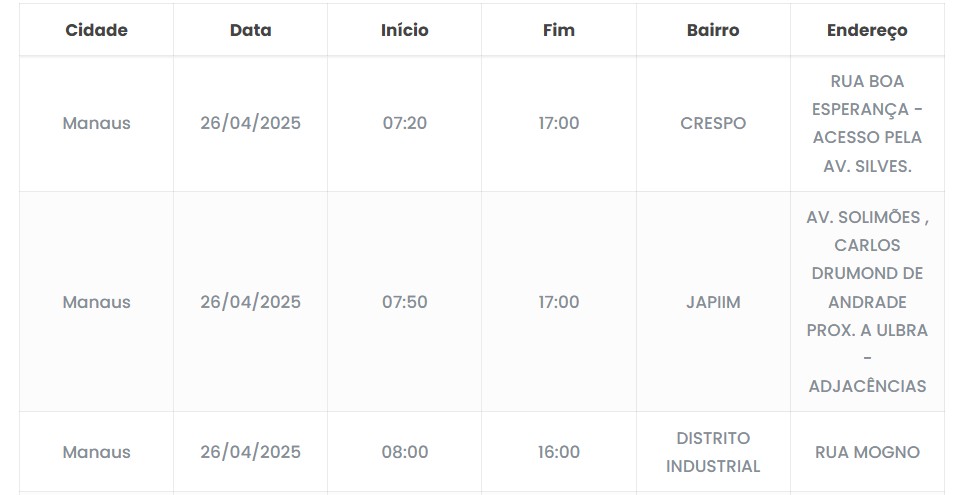Click the 08:00 start time cell
The width and height of the screenshot is (957, 495).
(404, 452)
